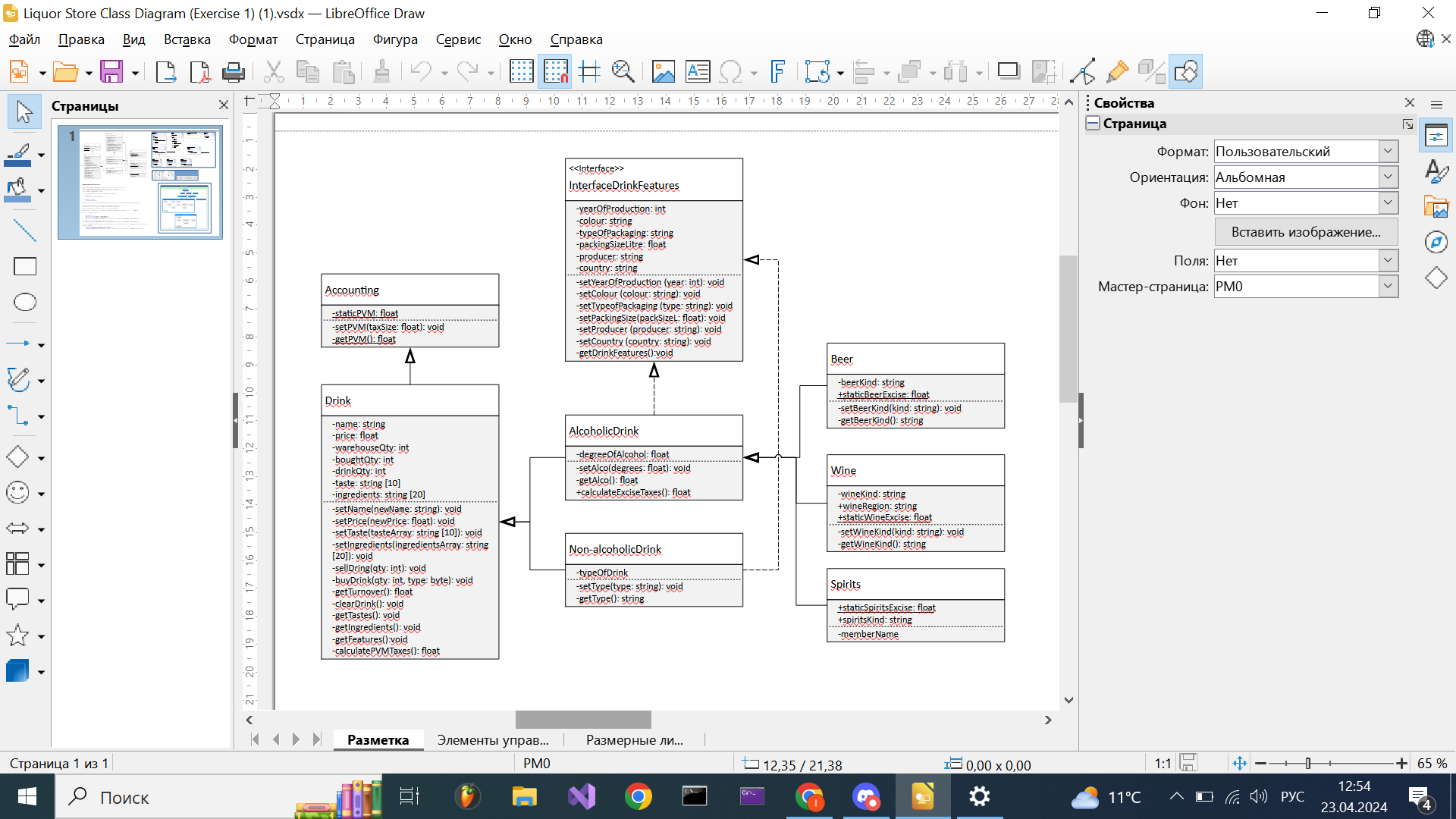Screen dimensions: 1456x819
Task: Click the Arrange objects icon
Action: (909, 72)
